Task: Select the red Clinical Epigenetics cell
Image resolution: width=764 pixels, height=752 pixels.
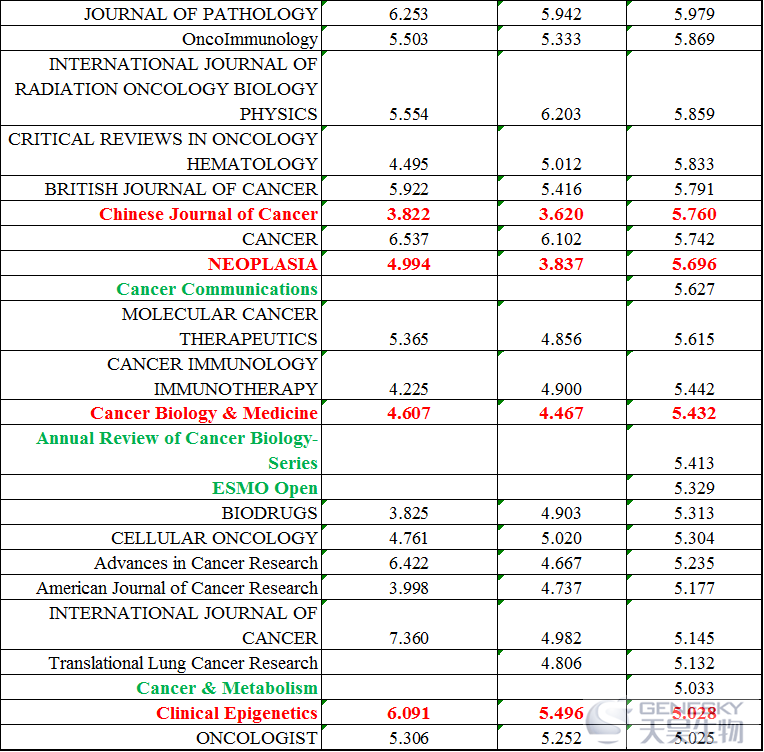Action: point(161,713)
